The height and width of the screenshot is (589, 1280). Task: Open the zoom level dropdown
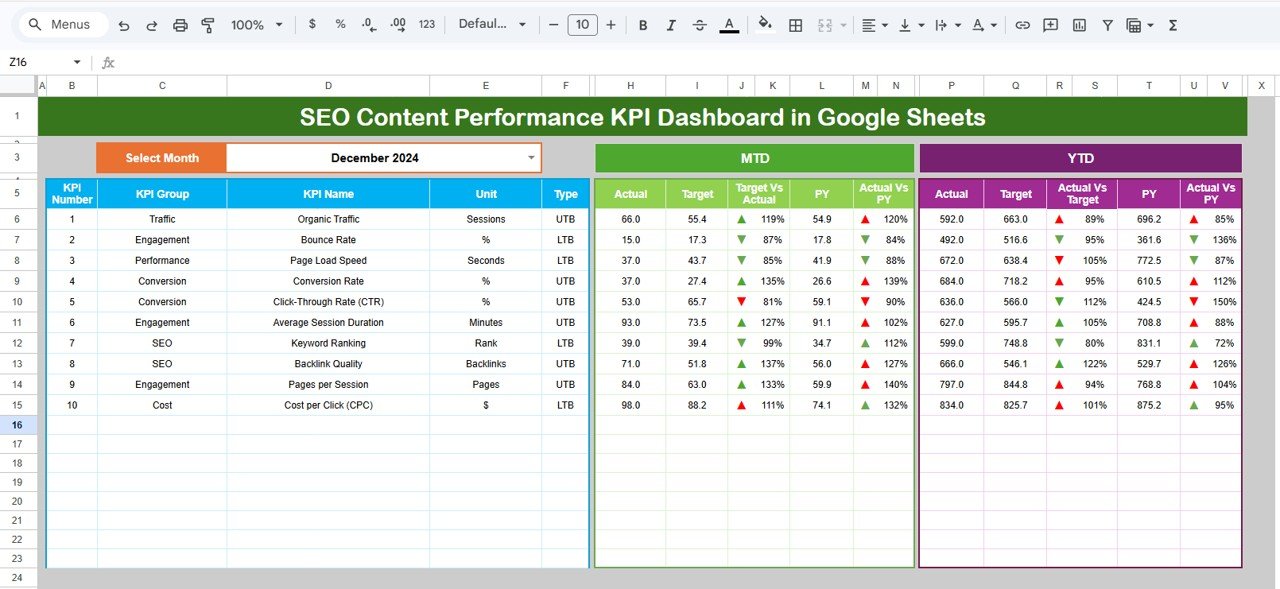point(255,24)
